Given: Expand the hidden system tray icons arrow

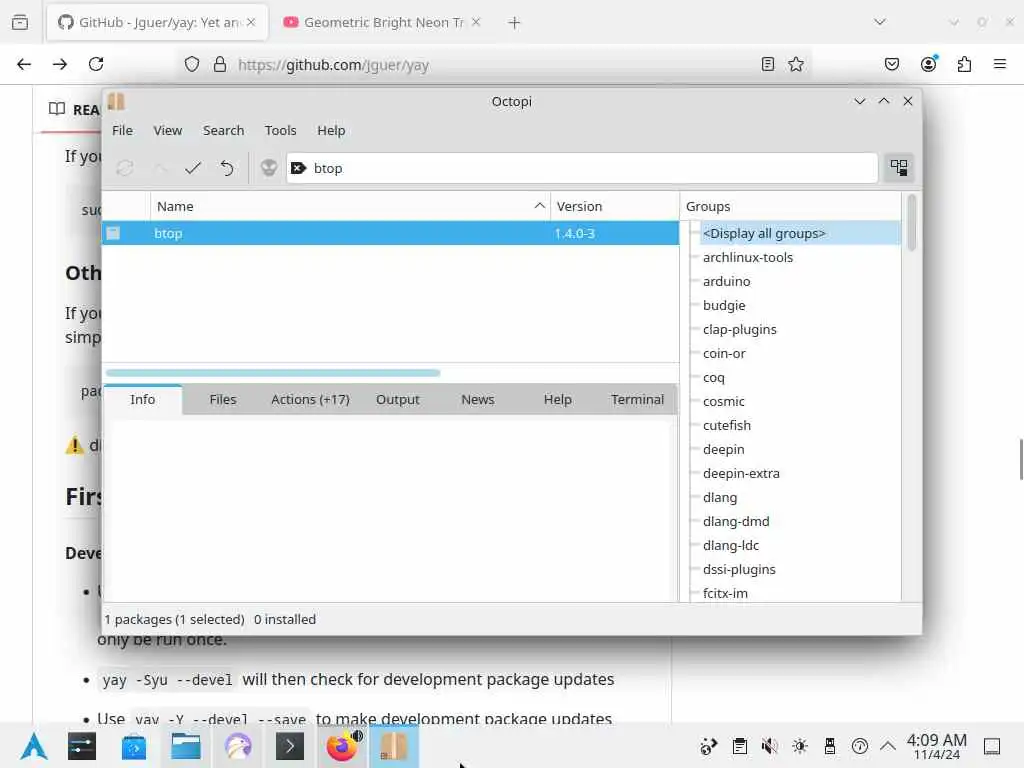Looking at the screenshot, I should point(888,746).
